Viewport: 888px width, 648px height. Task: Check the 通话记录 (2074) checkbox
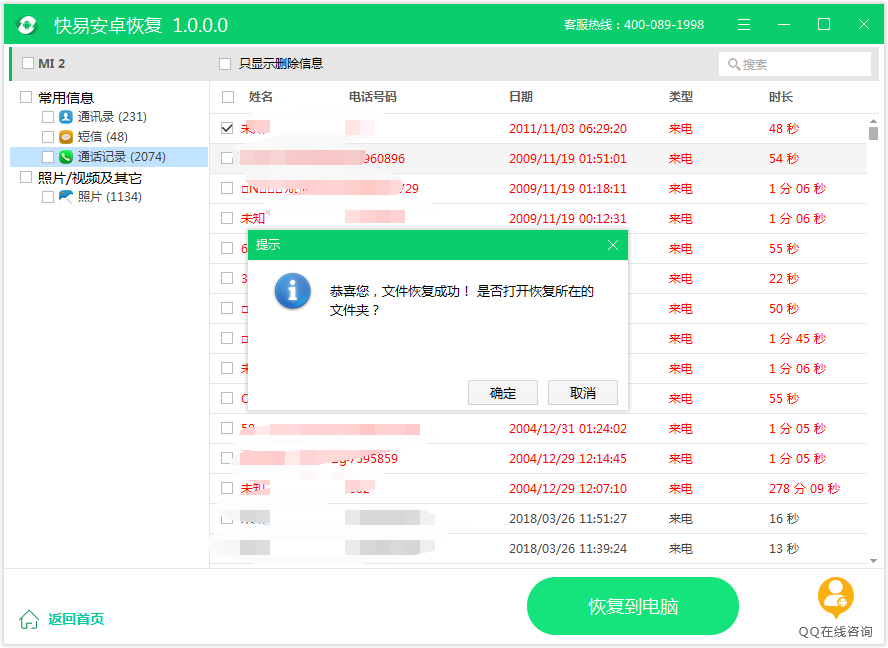click(48, 156)
